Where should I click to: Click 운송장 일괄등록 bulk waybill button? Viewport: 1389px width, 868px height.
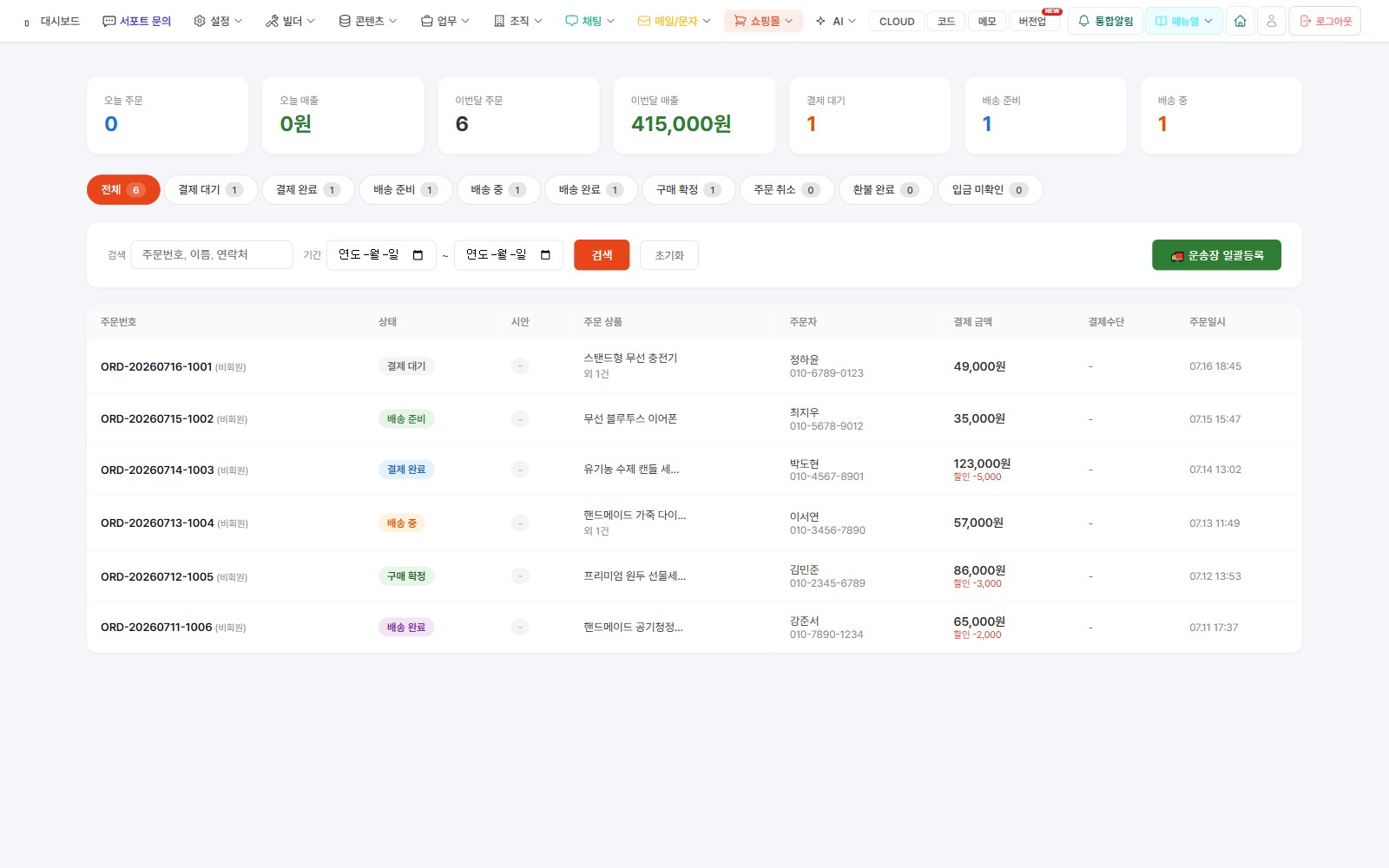[1216, 255]
